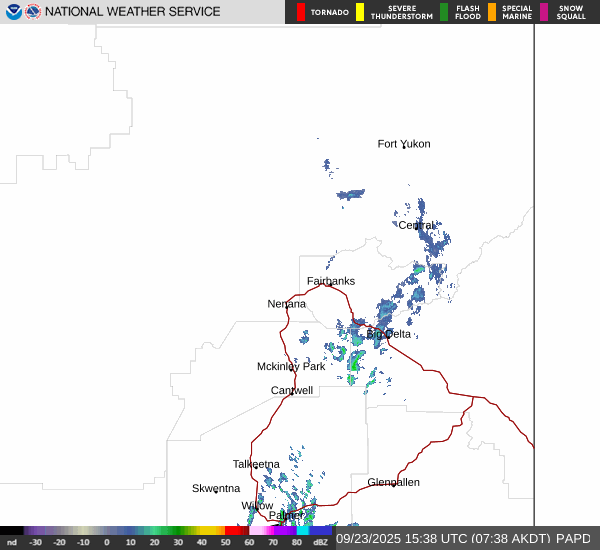
Task: Select the Fairbanks label on the map
Action: click(330, 281)
